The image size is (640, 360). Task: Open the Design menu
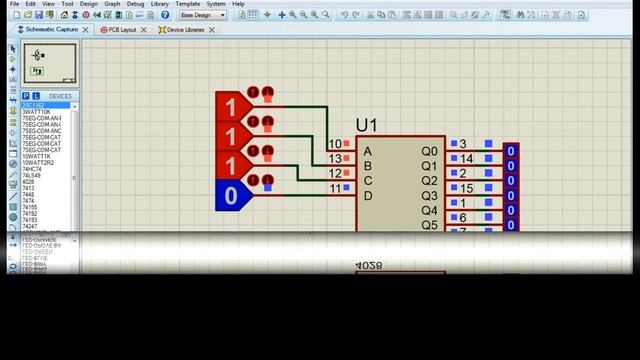coord(89,4)
